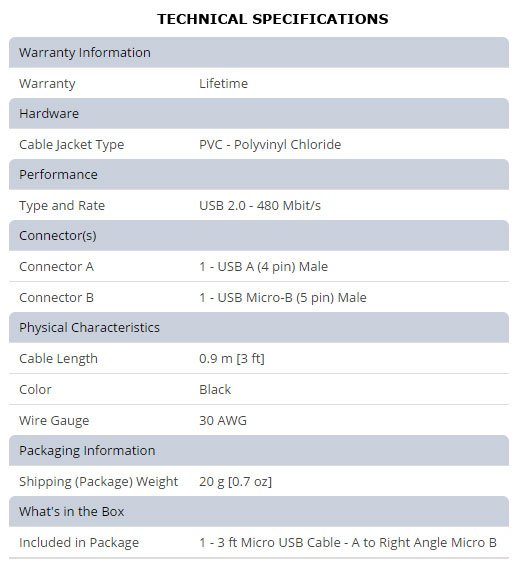Click the 0.9 m [3 ft] value
Screen dimensions: 521x574
click(232, 359)
